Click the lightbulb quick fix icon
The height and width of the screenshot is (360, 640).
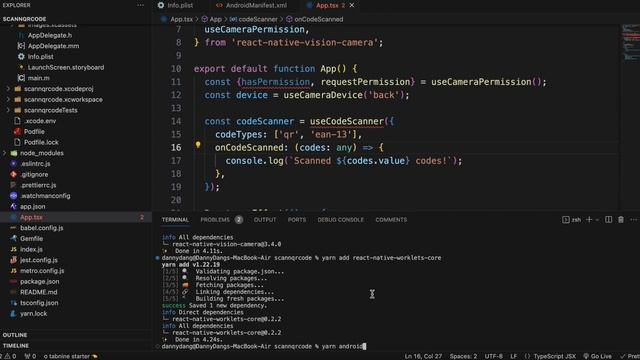pyautogui.click(x=198, y=145)
